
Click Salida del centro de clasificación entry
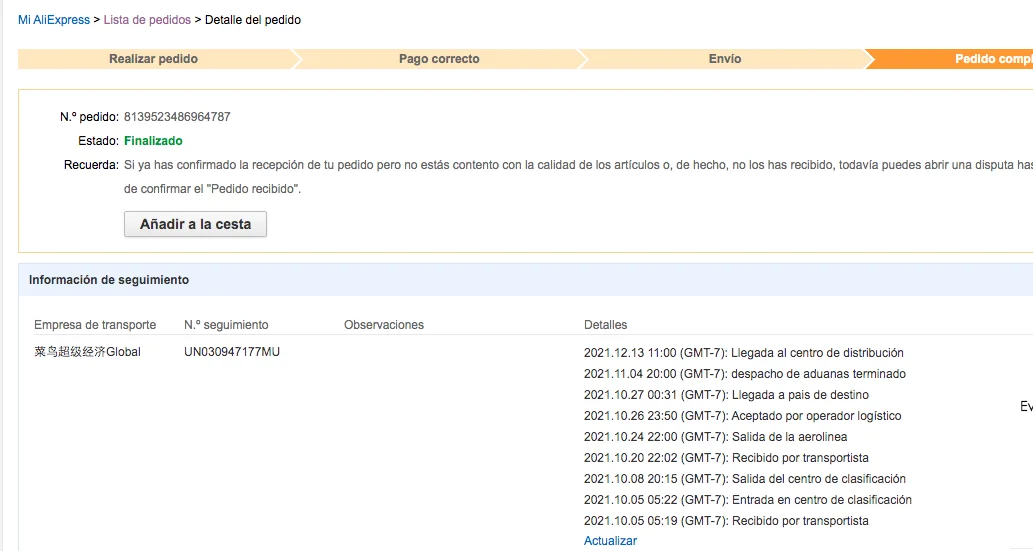tap(744, 479)
